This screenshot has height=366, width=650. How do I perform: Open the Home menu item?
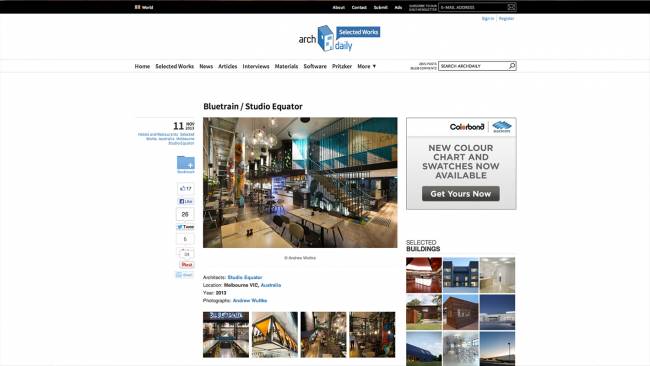pos(142,66)
